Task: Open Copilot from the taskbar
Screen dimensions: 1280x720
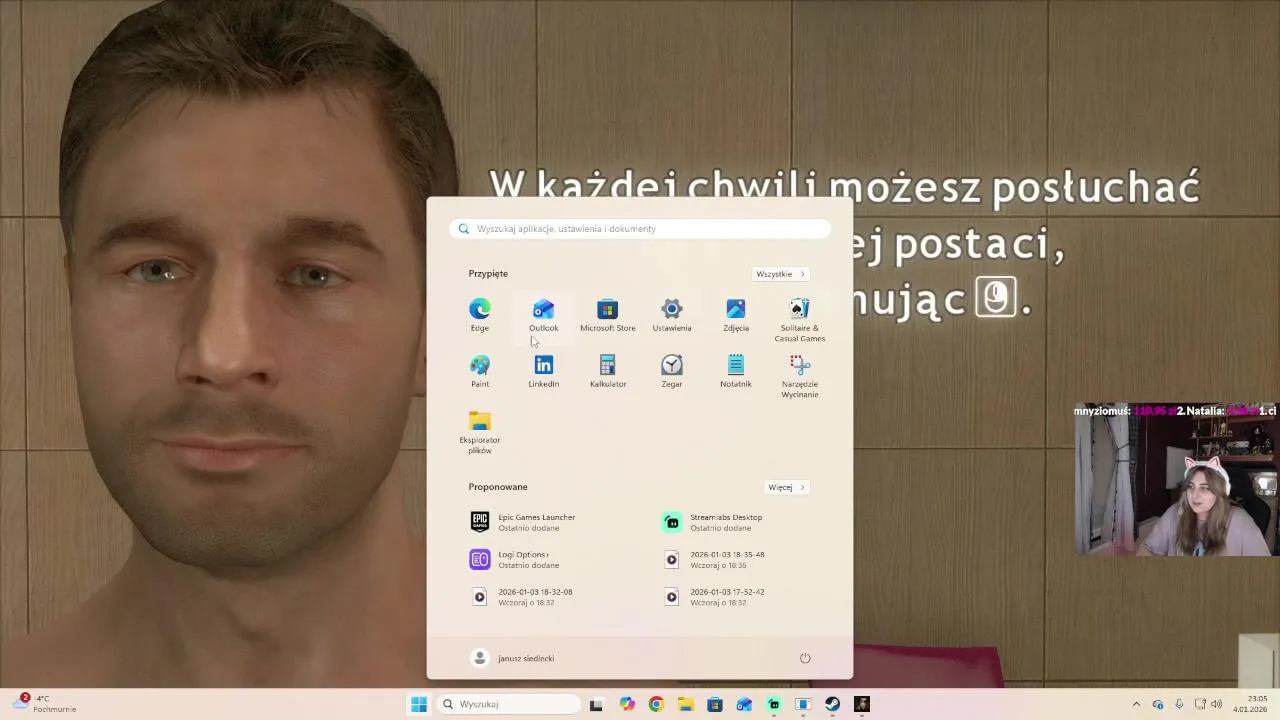Action: pos(627,704)
